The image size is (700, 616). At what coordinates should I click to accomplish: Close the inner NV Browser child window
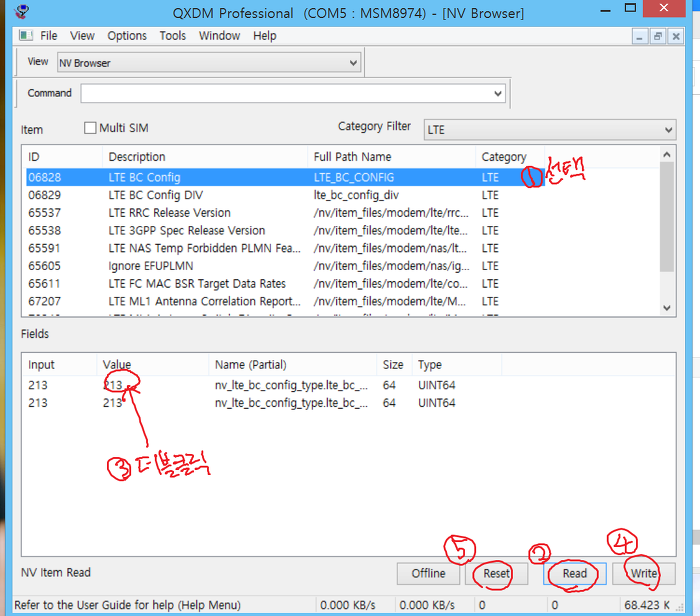[x=676, y=37]
